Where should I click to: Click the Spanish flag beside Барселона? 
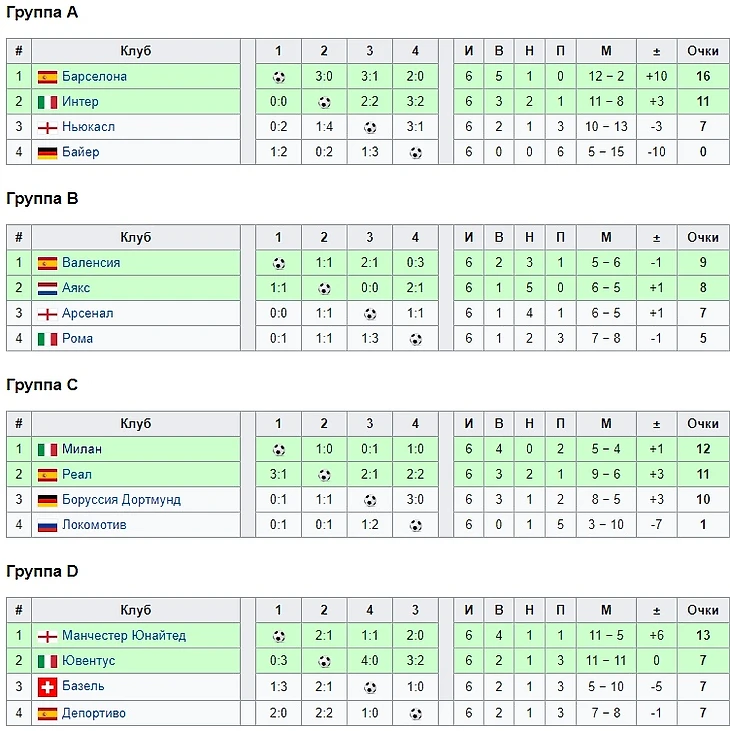coord(47,76)
